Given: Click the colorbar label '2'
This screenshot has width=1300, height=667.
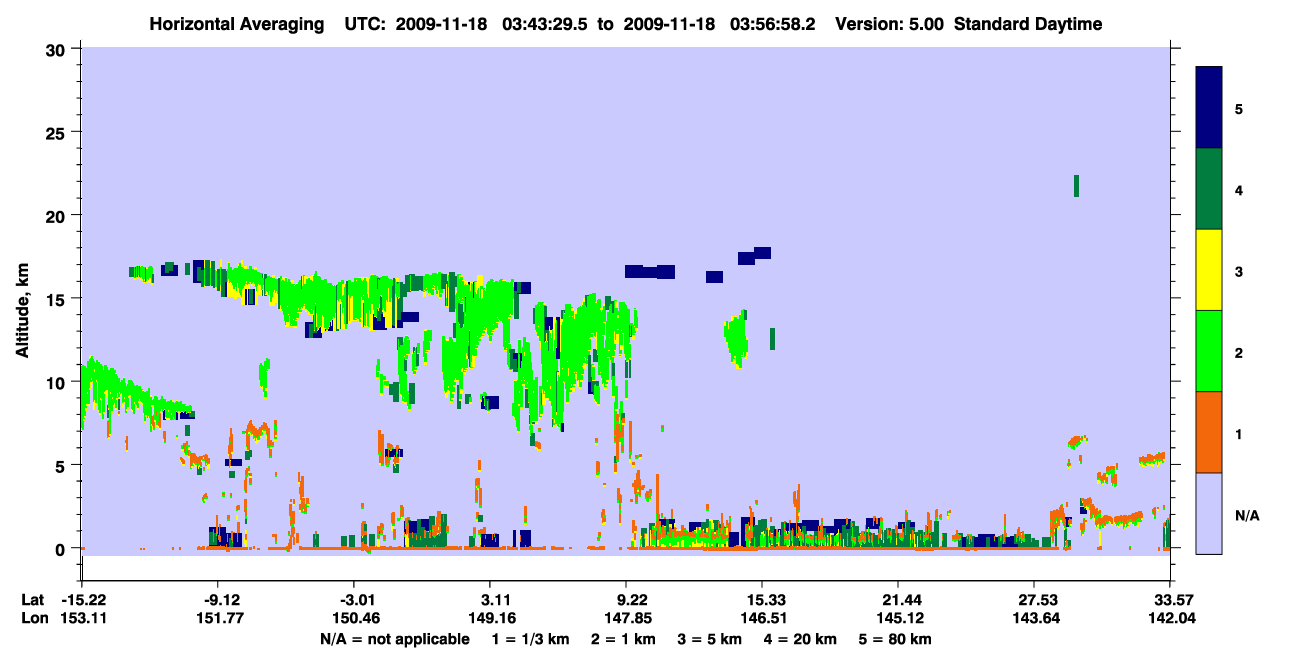Looking at the screenshot, I should point(1239,352).
